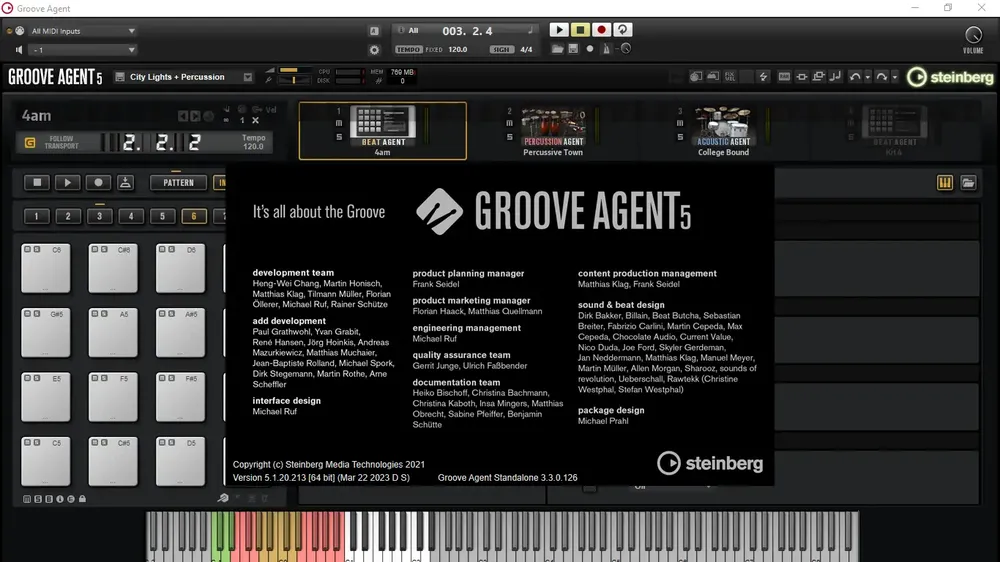Select pad group button 3

(x=99, y=216)
